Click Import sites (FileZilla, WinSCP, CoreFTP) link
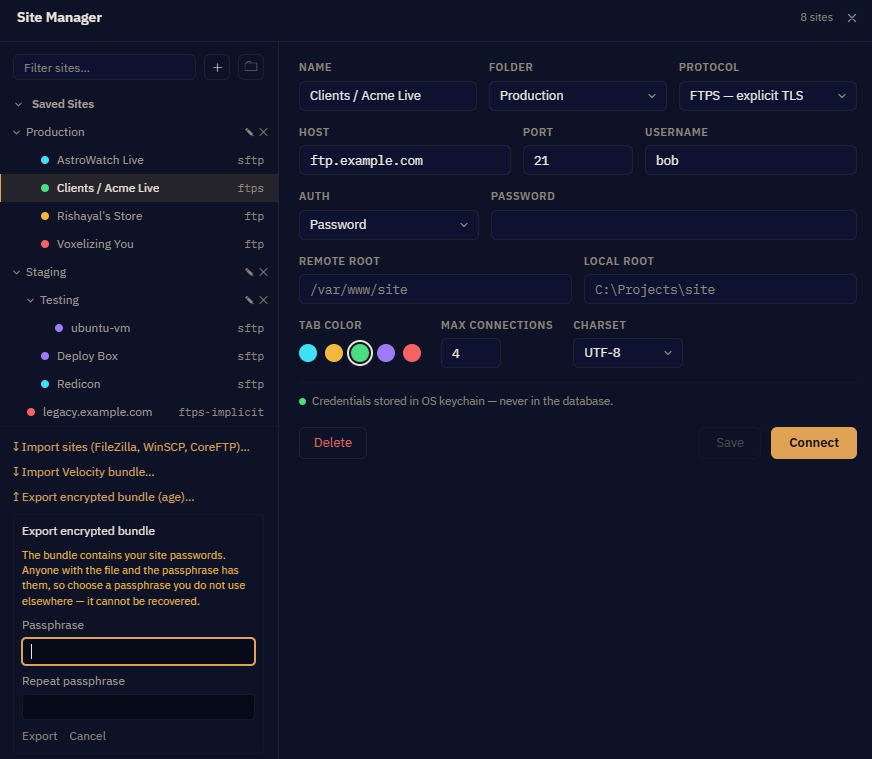The image size is (872, 759). pyautogui.click(x=131, y=447)
